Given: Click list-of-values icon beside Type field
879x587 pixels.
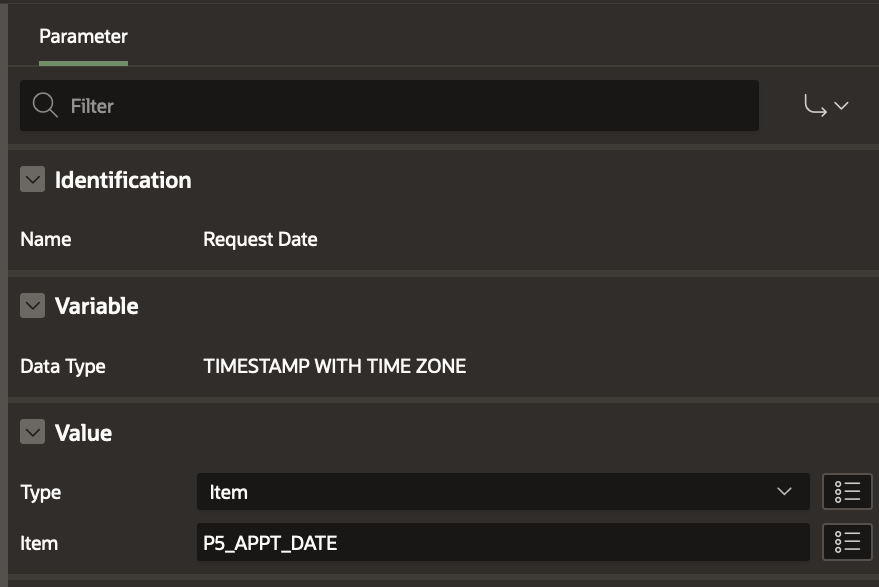Looking at the screenshot, I should [x=847, y=492].
